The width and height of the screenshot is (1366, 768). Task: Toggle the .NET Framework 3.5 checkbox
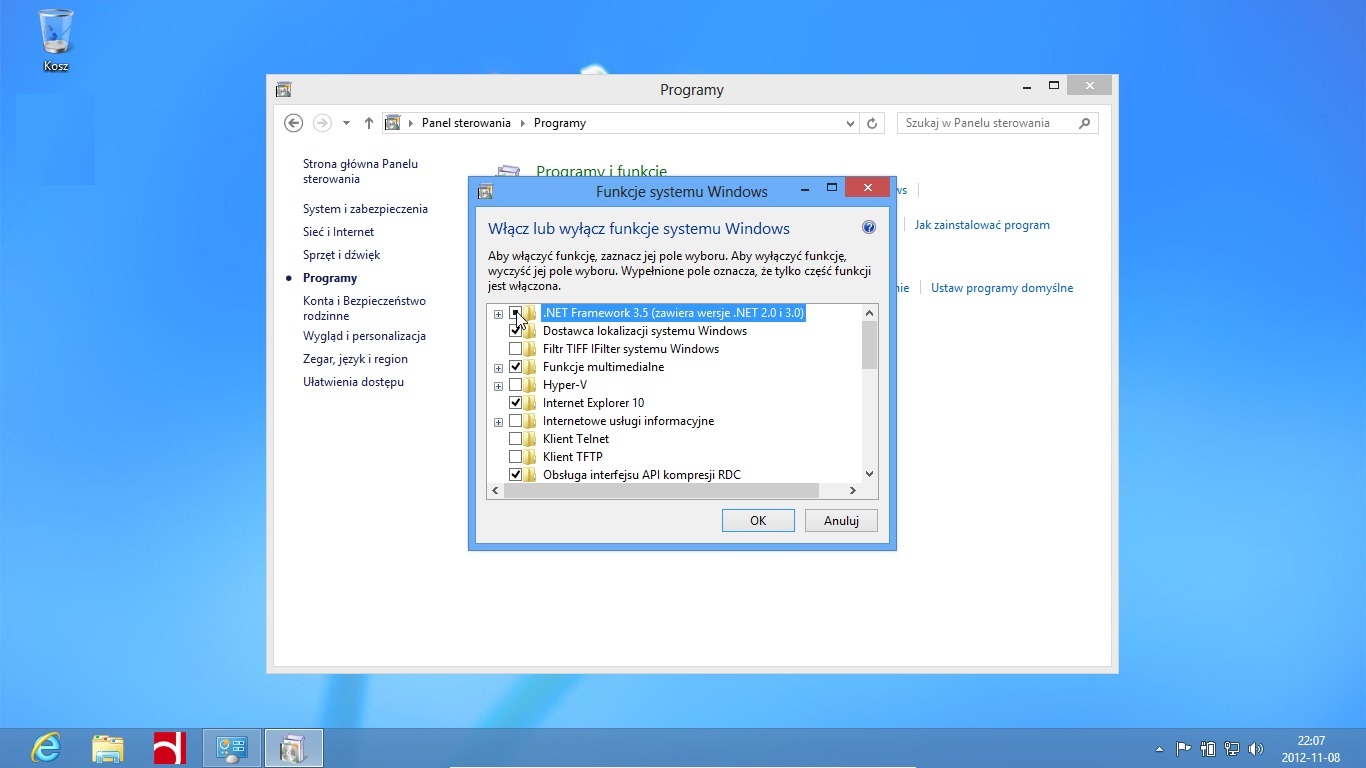(x=515, y=313)
